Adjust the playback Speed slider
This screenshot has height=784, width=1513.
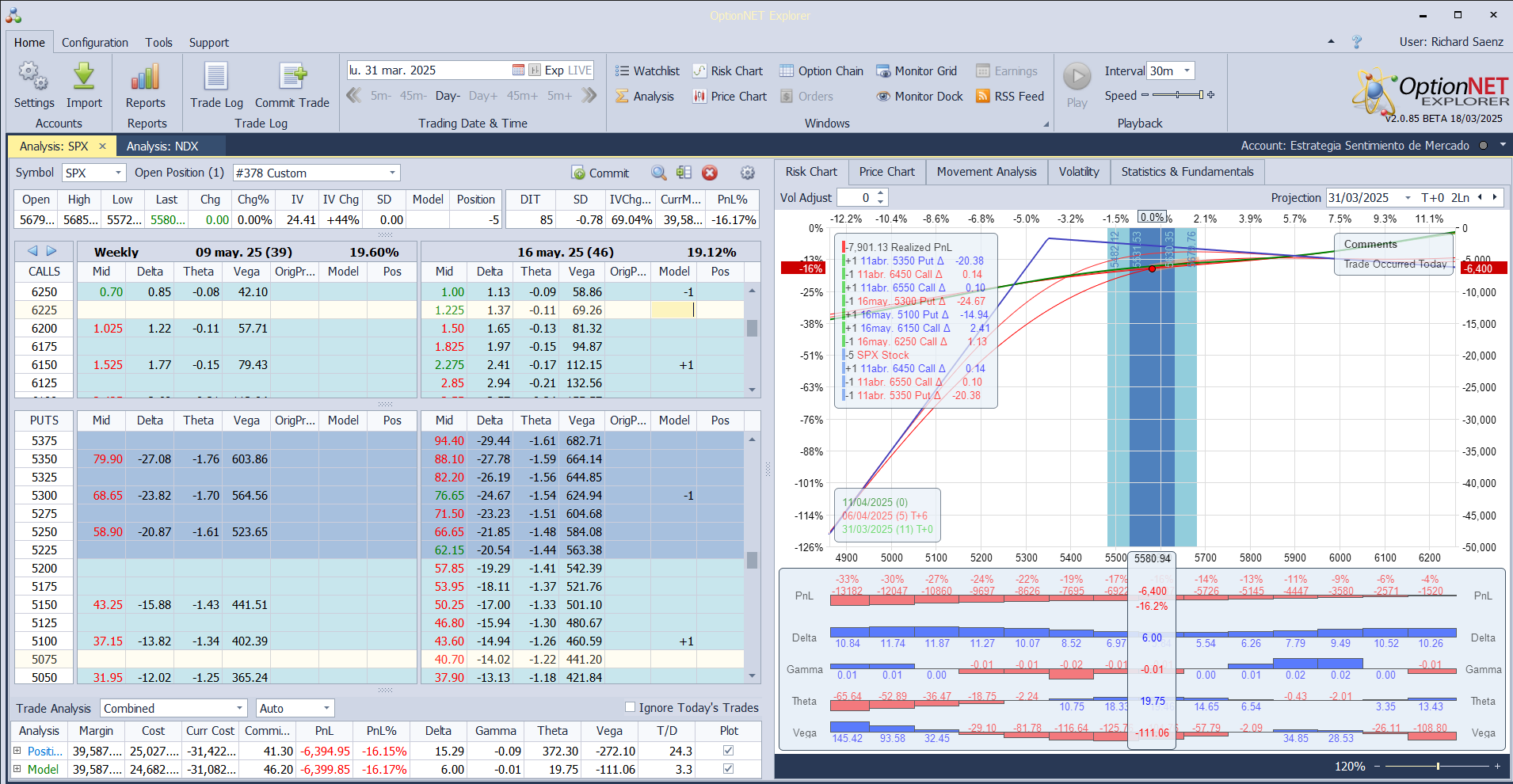point(1178,95)
